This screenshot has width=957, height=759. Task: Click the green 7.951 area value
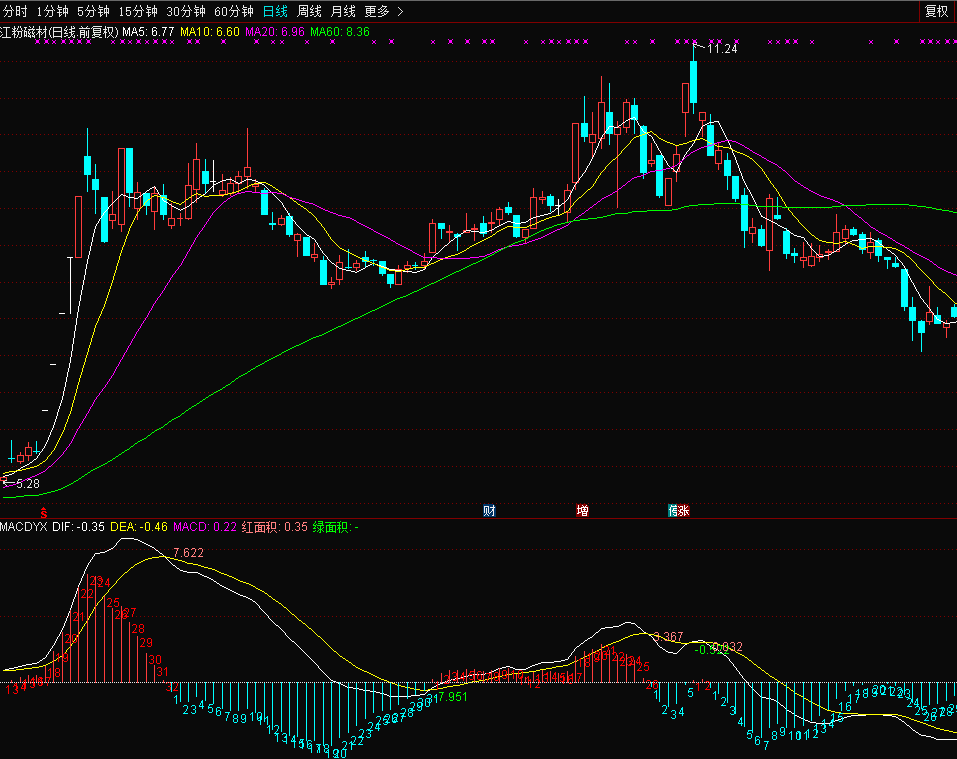(453, 697)
